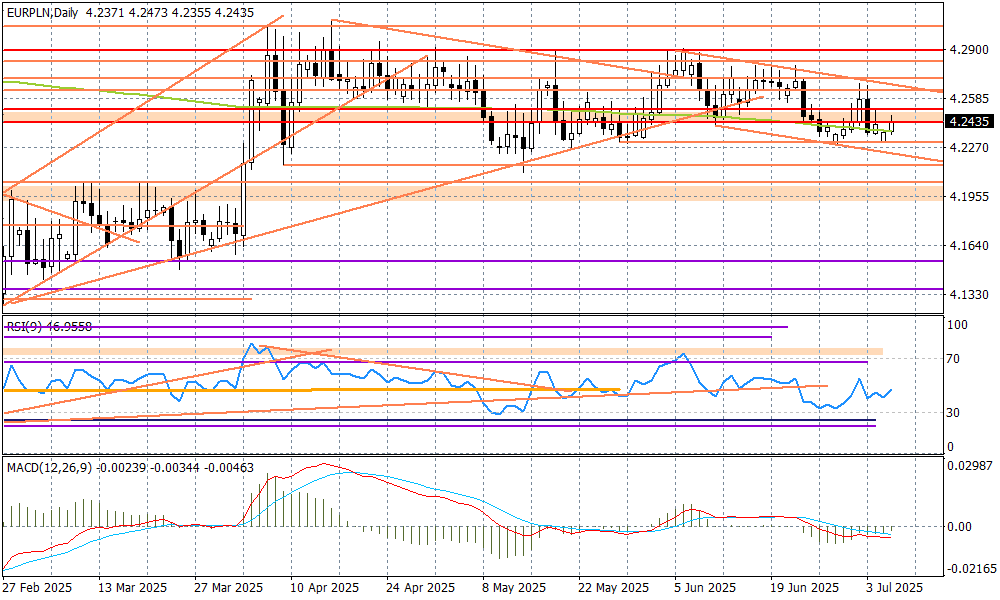The image size is (1000, 600).
Task: Click the 22 May 2025 date label
Action: (x=613, y=588)
